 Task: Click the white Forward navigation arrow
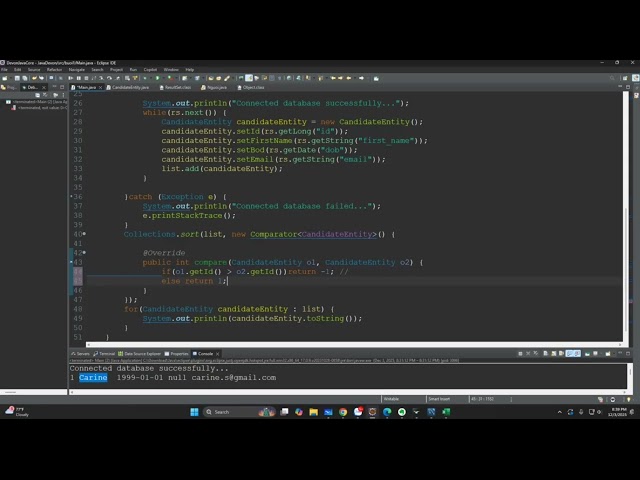[x=361, y=78]
